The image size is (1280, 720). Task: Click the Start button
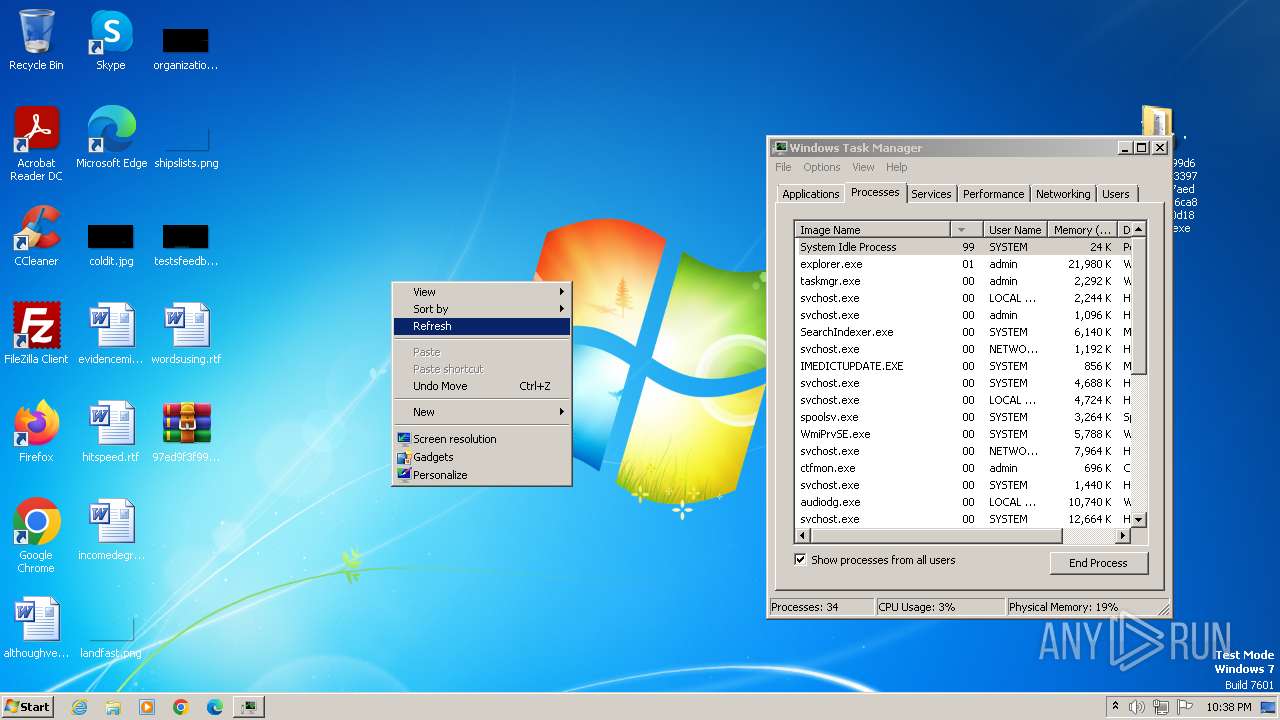pos(28,707)
